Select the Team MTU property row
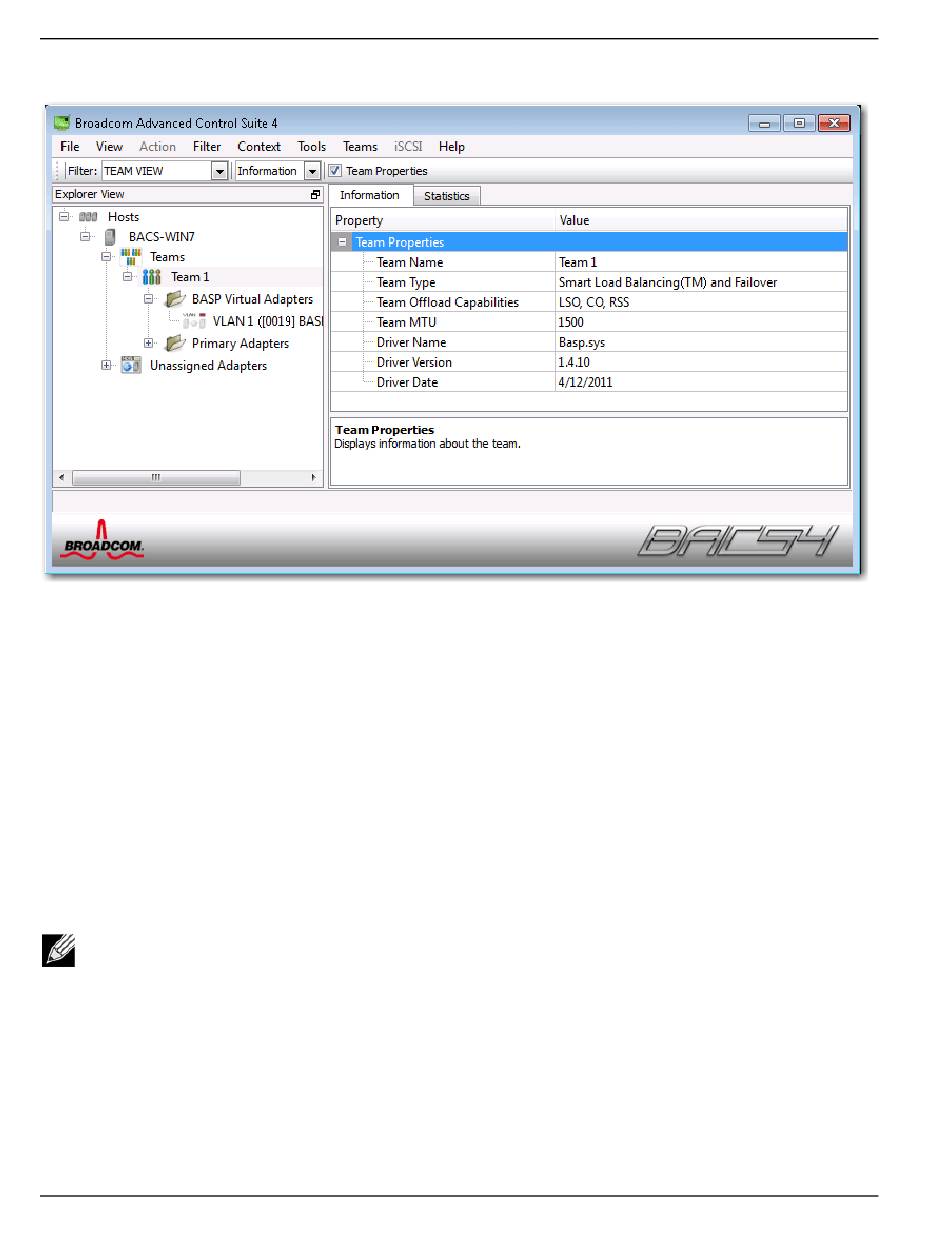 589,322
